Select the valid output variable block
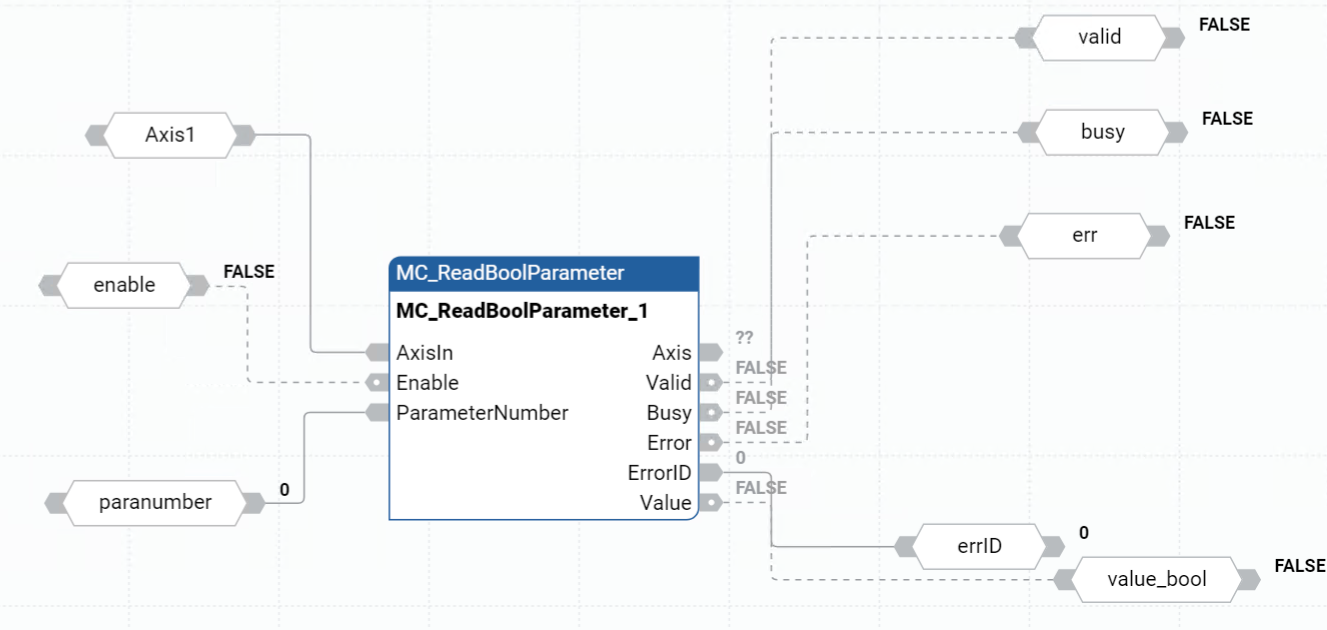 (1099, 37)
